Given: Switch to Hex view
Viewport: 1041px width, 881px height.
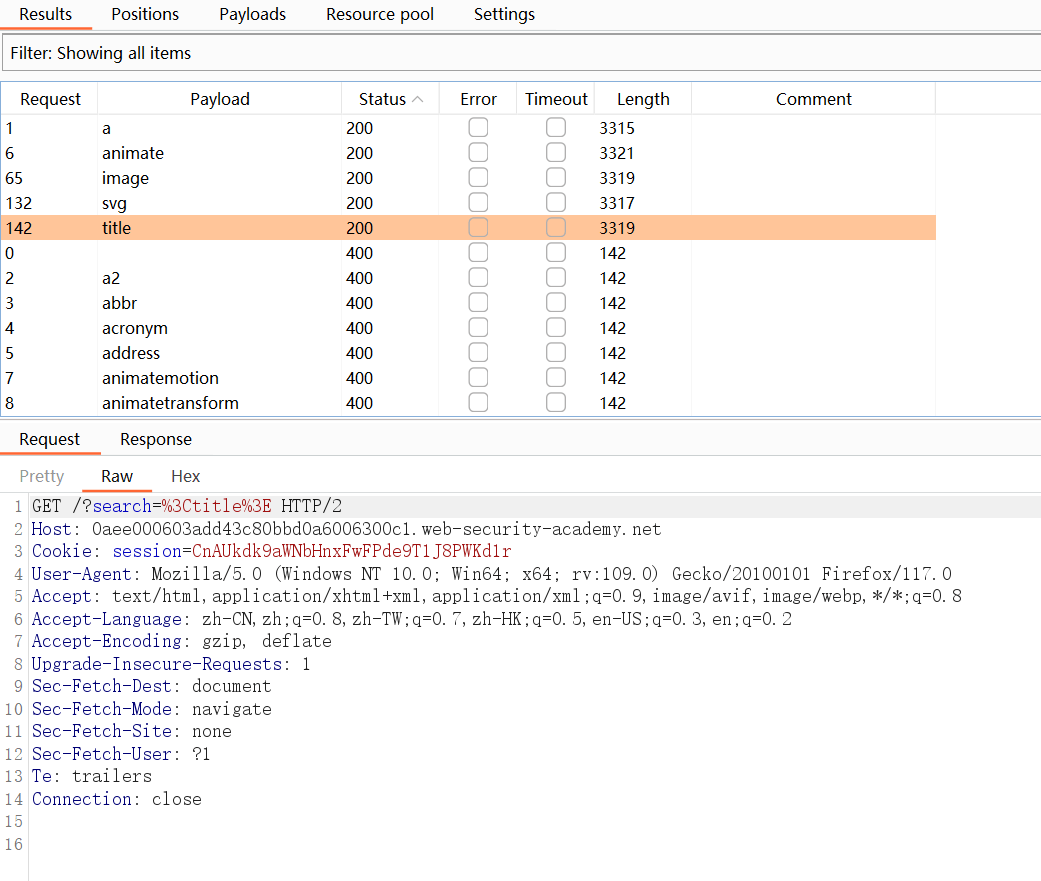Looking at the screenshot, I should [185, 476].
